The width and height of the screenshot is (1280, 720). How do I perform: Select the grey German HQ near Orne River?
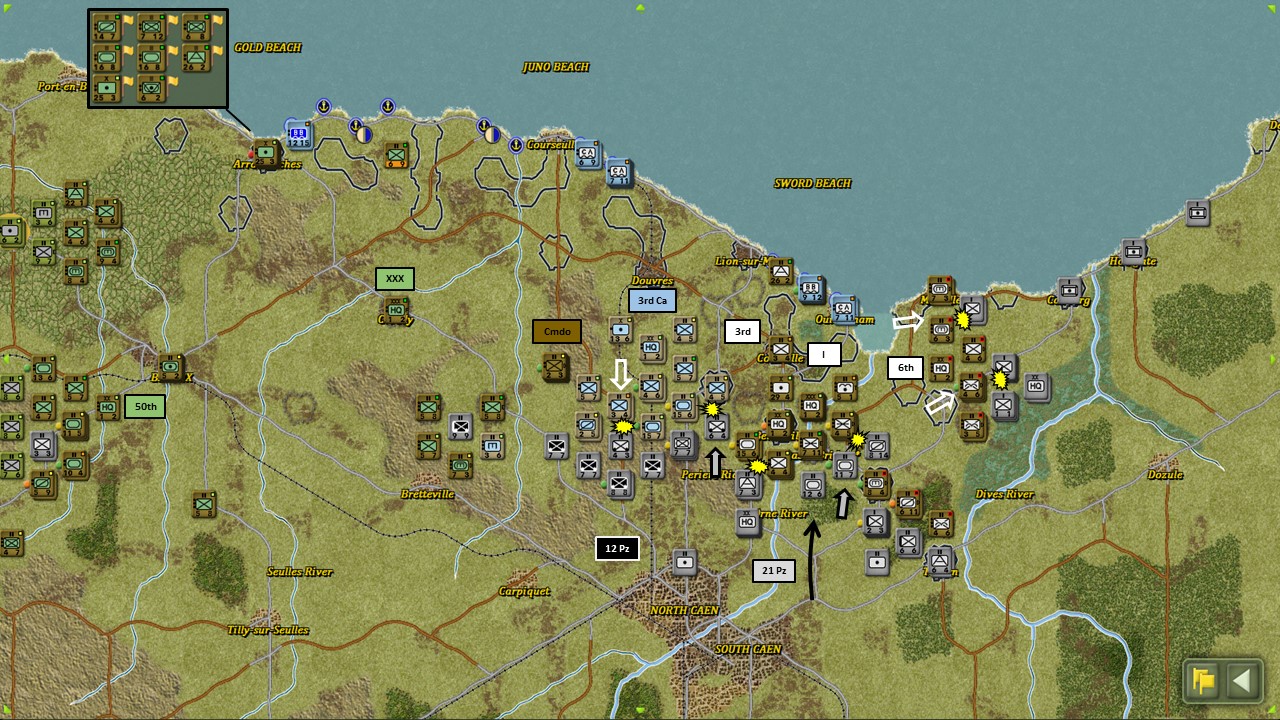click(x=747, y=522)
